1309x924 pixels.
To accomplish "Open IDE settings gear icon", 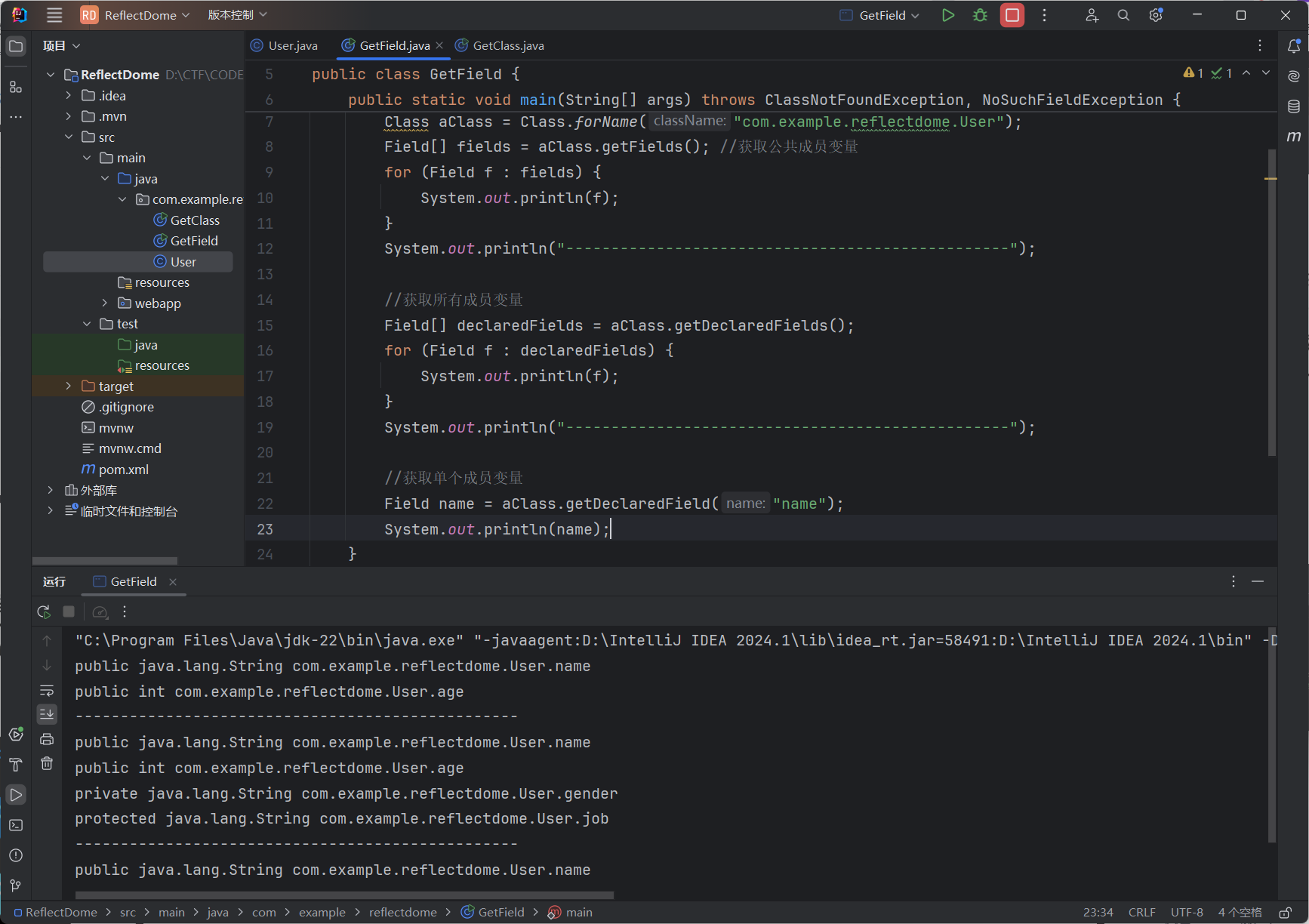I will click(1155, 15).
